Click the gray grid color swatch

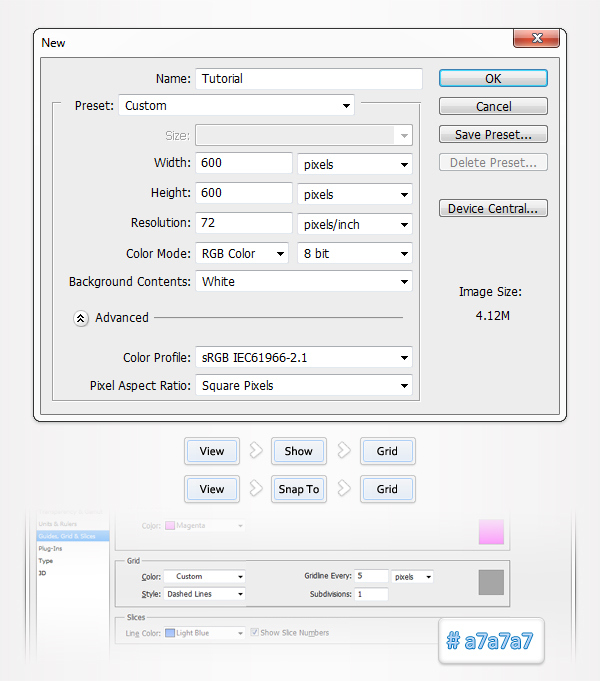click(x=491, y=583)
